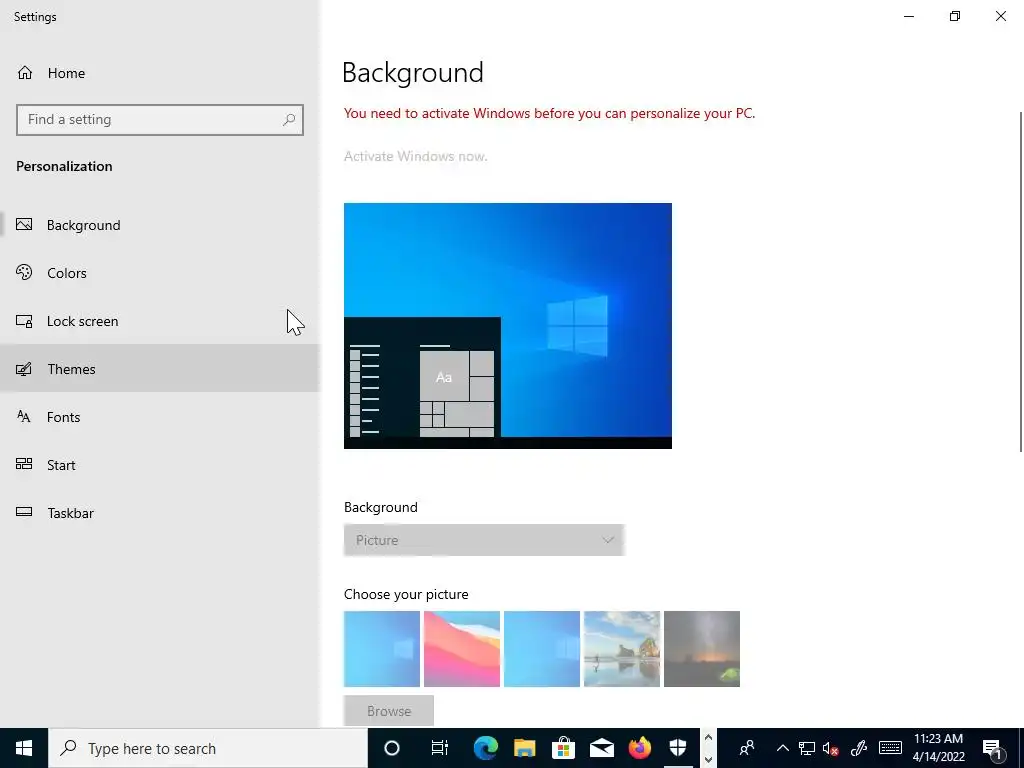Screen dimensions: 1024x768
Task: Open the notification Action Center icon
Action: pyautogui.click(x=992, y=748)
